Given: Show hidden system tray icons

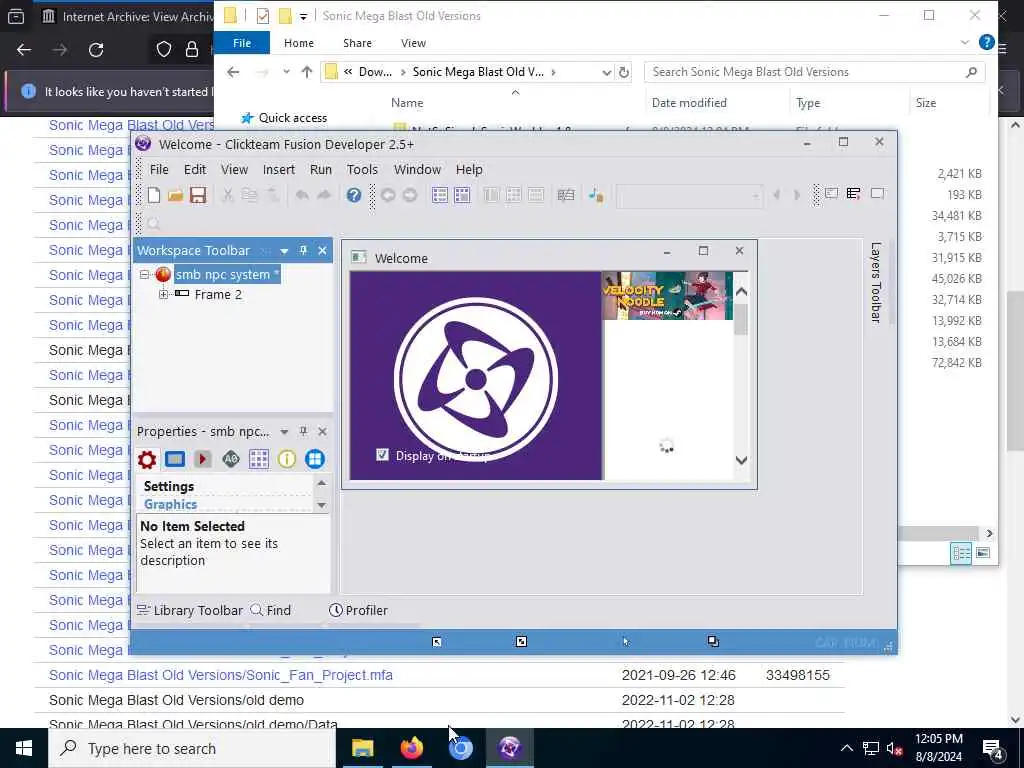Looking at the screenshot, I should pyautogui.click(x=846, y=748).
